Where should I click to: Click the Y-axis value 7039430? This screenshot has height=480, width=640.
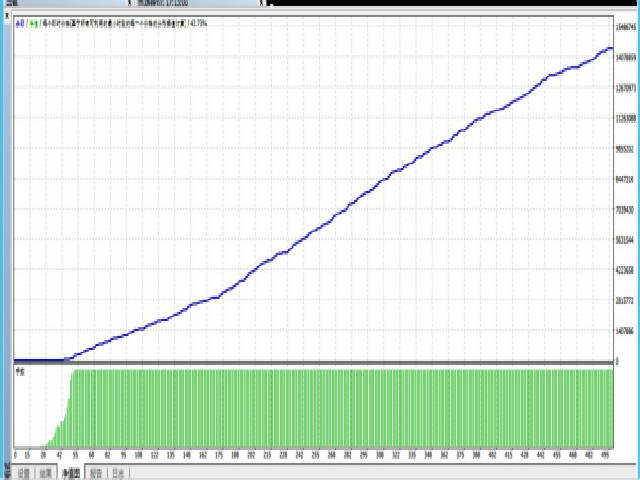pos(627,210)
